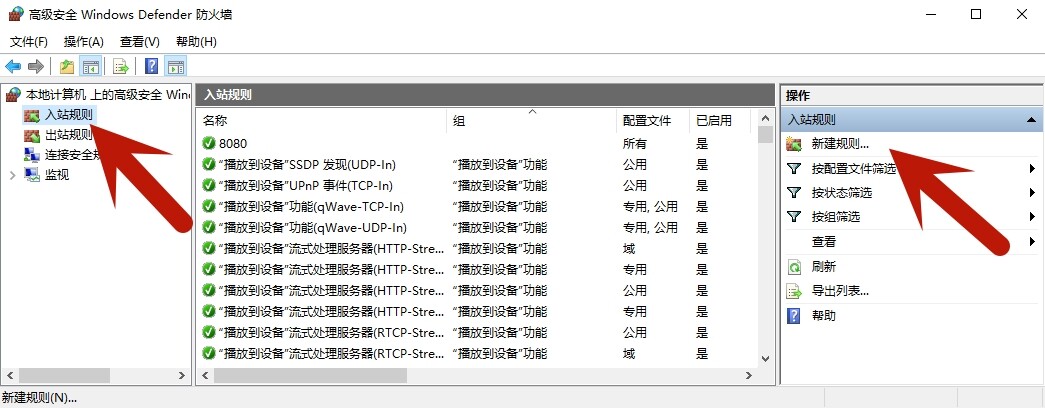
Task: Select 入站规则 in the left tree
Action: click(x=69, y=116)
